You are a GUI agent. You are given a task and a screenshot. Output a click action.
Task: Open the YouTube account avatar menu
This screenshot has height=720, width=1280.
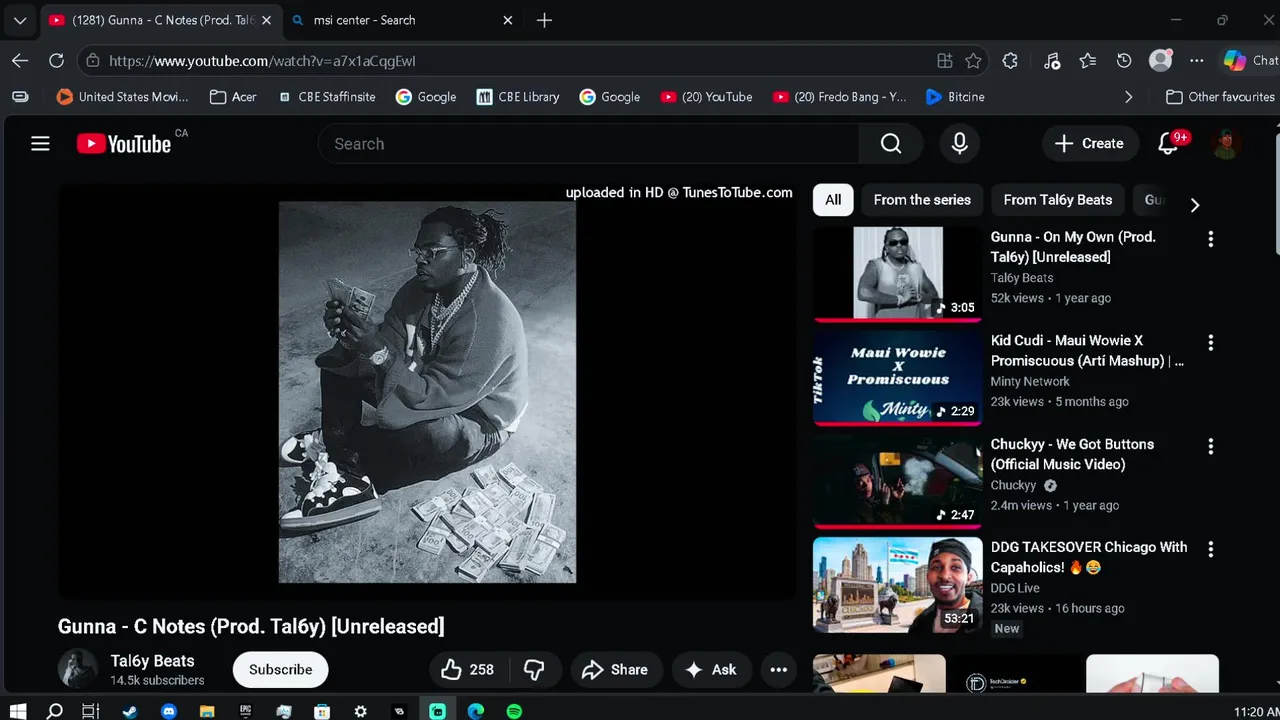click(x=1226, y=144)
